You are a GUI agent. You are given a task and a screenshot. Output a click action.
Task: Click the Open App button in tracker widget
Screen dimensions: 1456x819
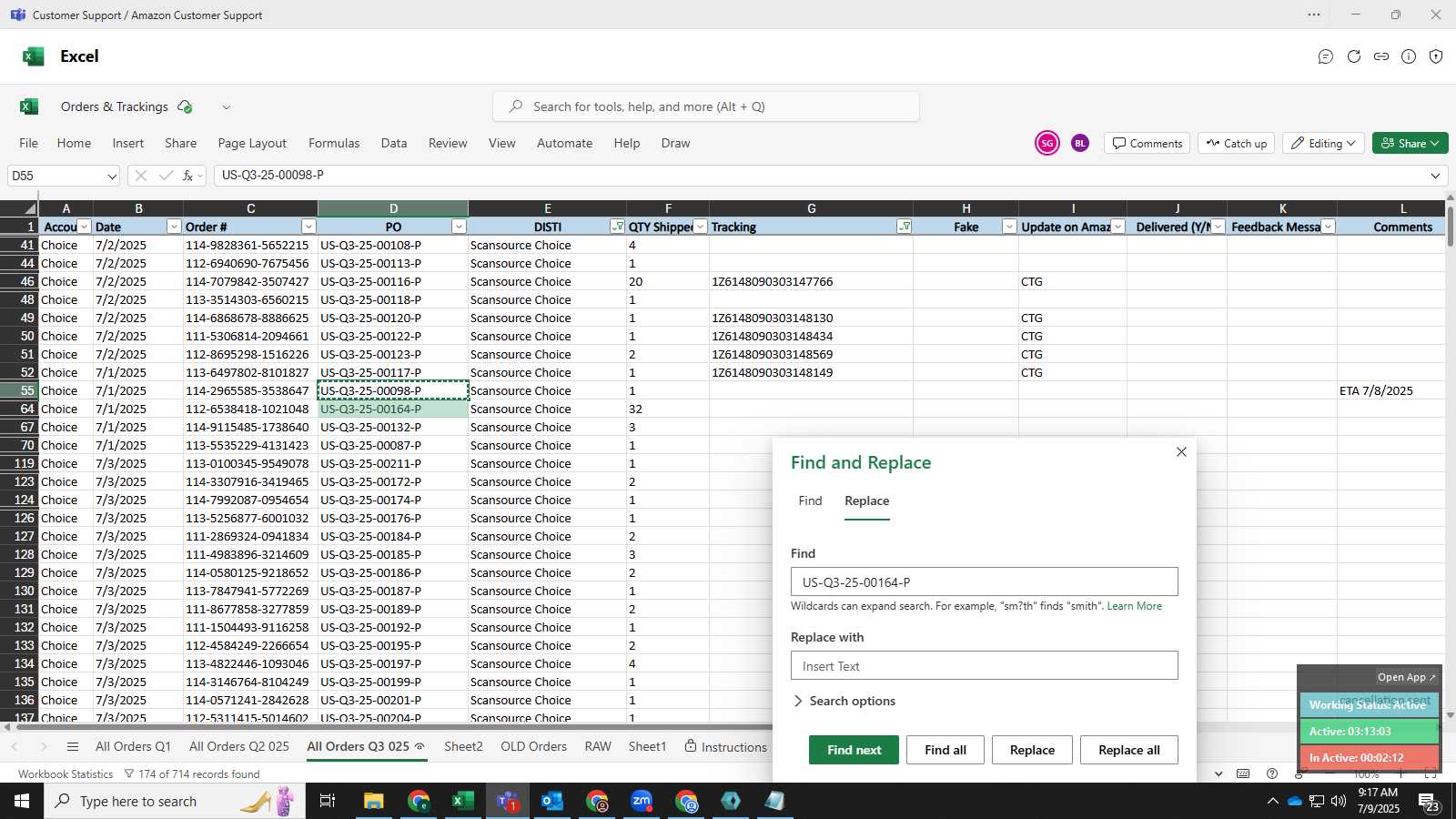coord(1406,677)
